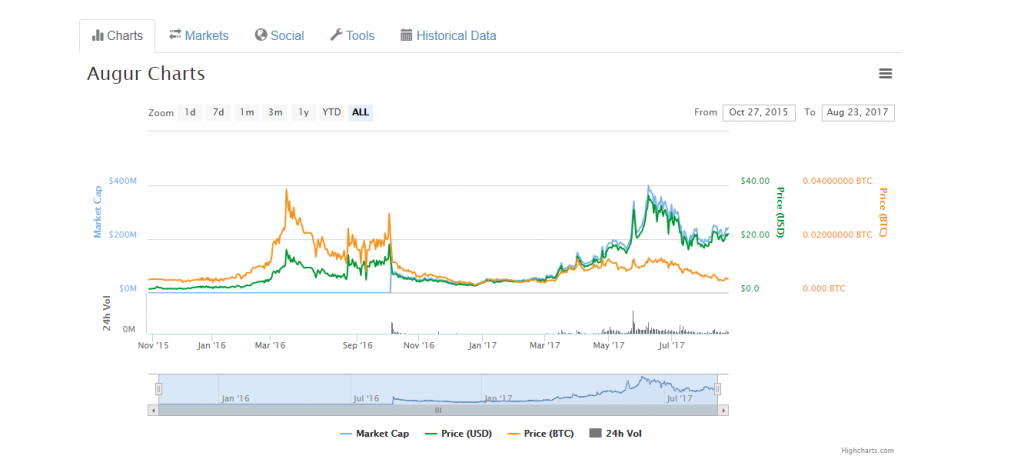Toggle Price (USD) series in legend

458,433
